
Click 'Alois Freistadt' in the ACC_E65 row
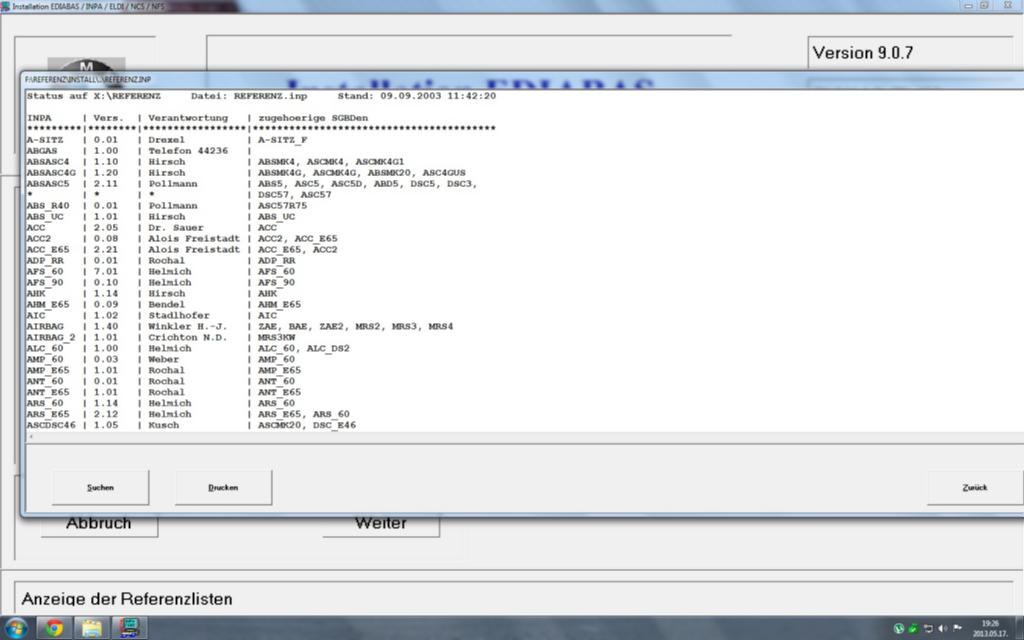click(x=194, y=249)
